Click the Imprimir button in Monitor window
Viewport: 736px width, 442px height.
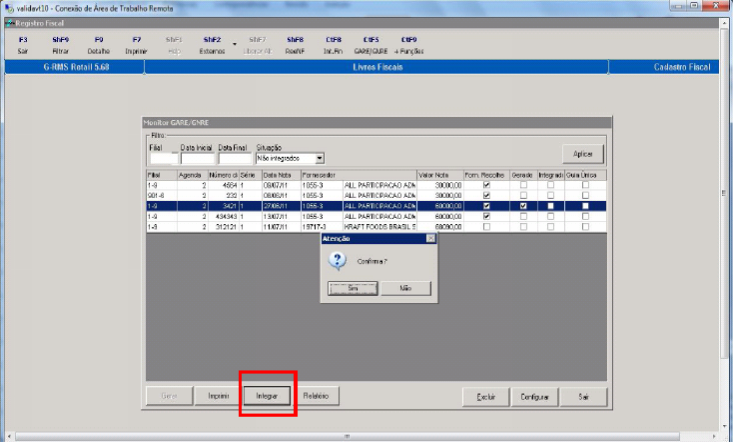click(x=218, y=396)
